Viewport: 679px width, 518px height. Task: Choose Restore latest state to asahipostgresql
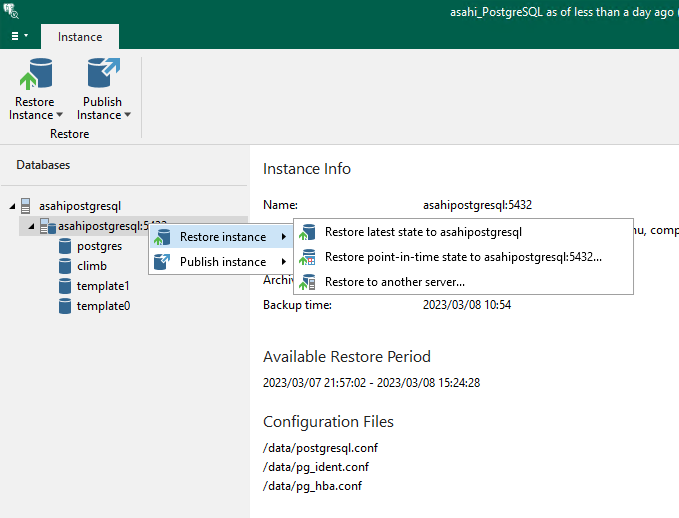click(x=463, y=232)
